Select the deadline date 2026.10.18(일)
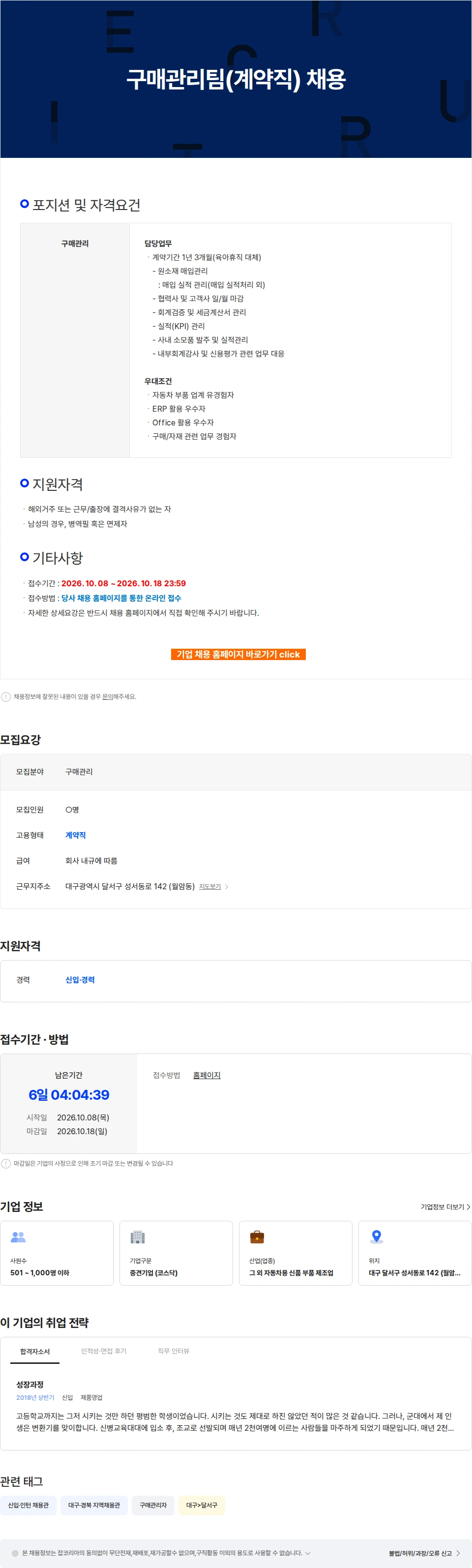Viewport: 472px width, 1568px height. coord(82,1131)
